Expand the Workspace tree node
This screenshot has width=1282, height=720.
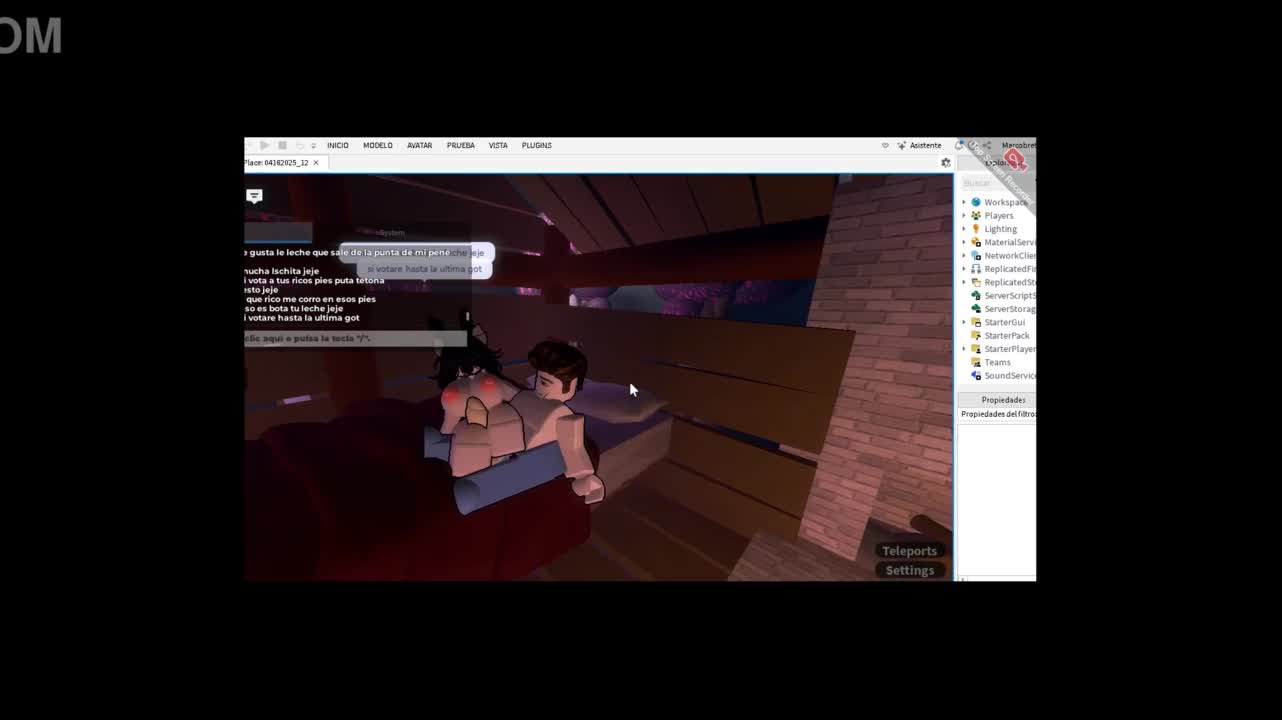click(x=964, y=202)
